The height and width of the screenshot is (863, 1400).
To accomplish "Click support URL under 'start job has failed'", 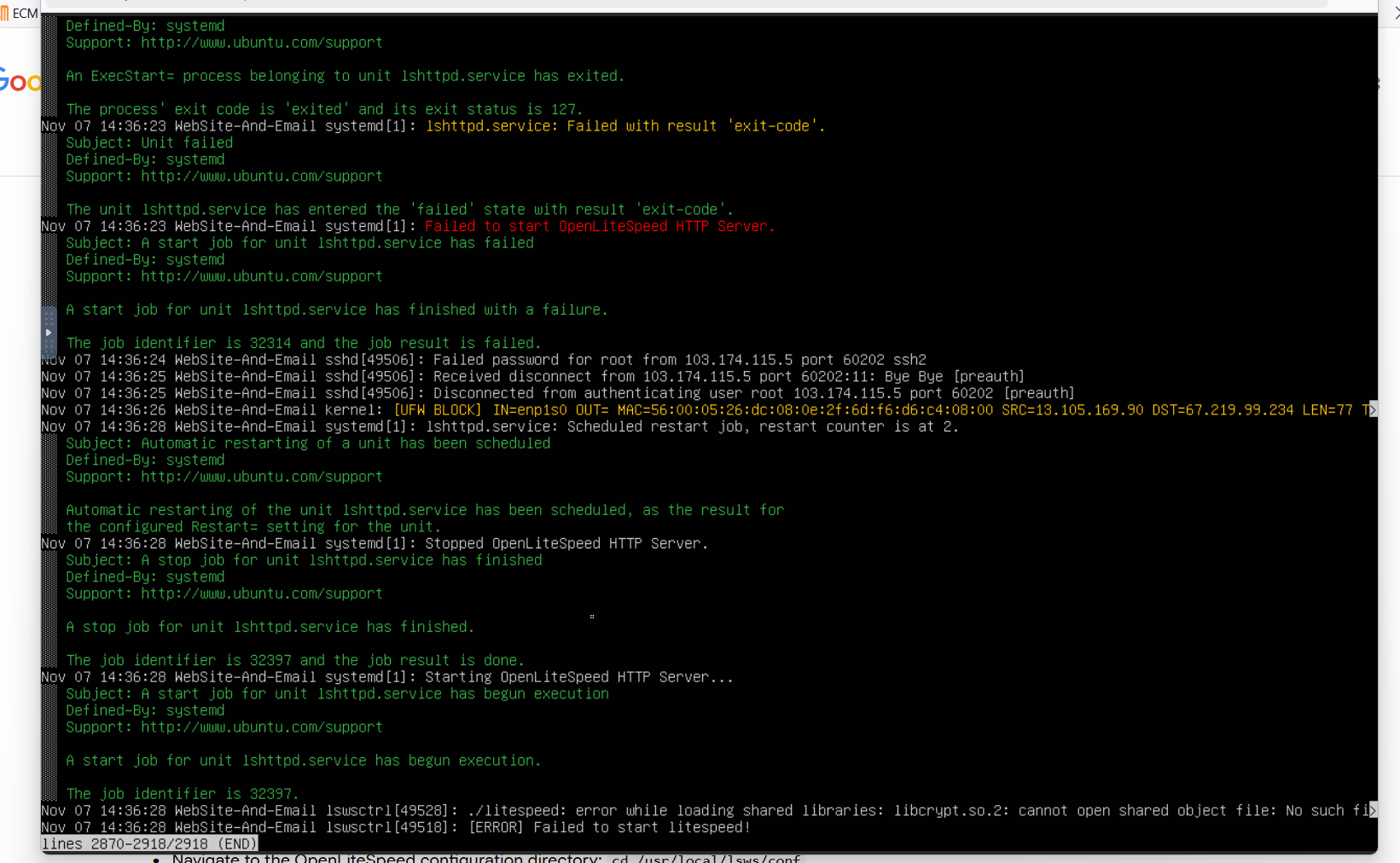I will coord(261,276).
